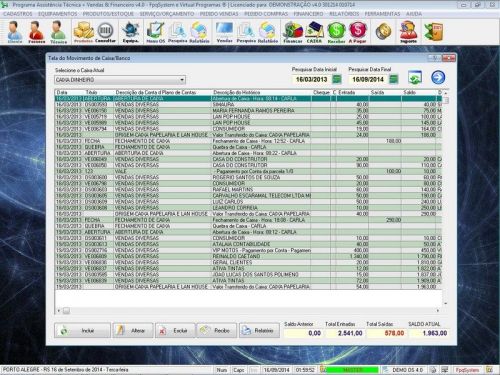
Task: Open the AJUDA menu
Action: [414, 14]
